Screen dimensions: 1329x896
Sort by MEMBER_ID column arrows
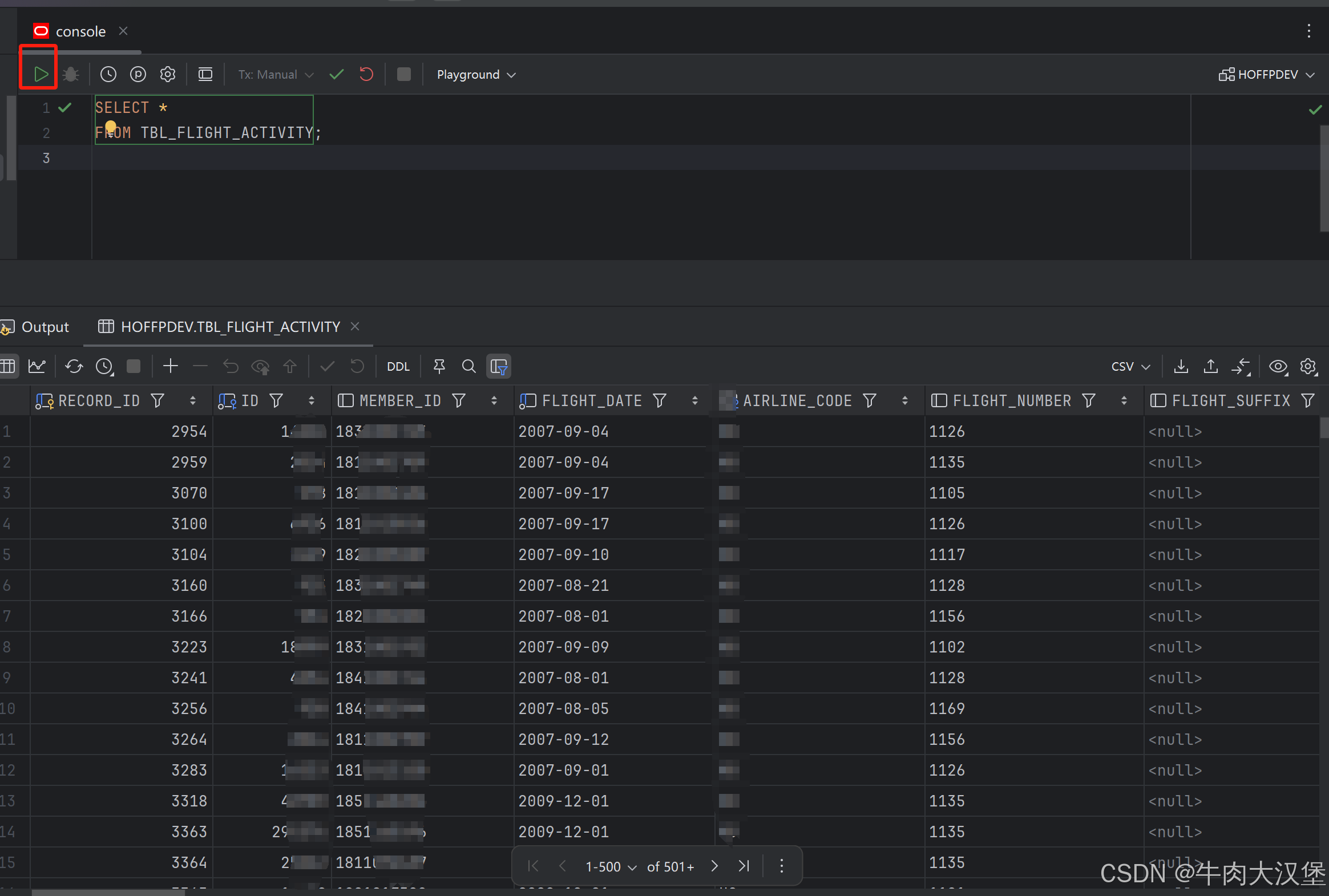click(x=494, y=400)
